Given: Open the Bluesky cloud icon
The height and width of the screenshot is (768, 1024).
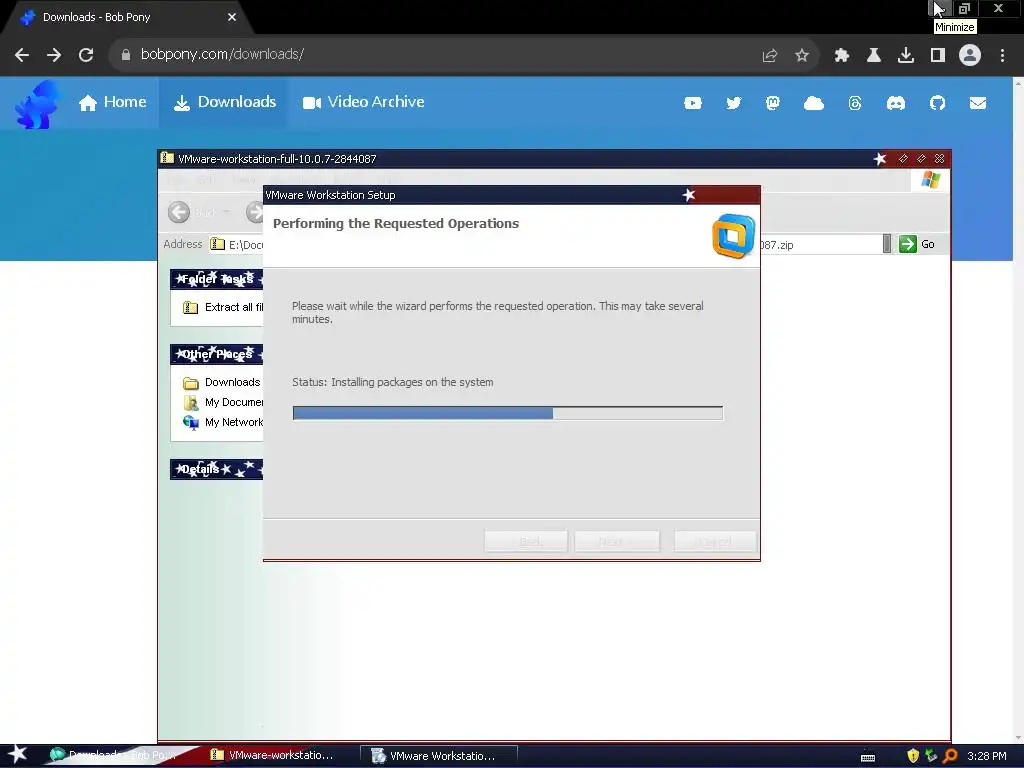Looking at the screenshot, I should point(814,103).
